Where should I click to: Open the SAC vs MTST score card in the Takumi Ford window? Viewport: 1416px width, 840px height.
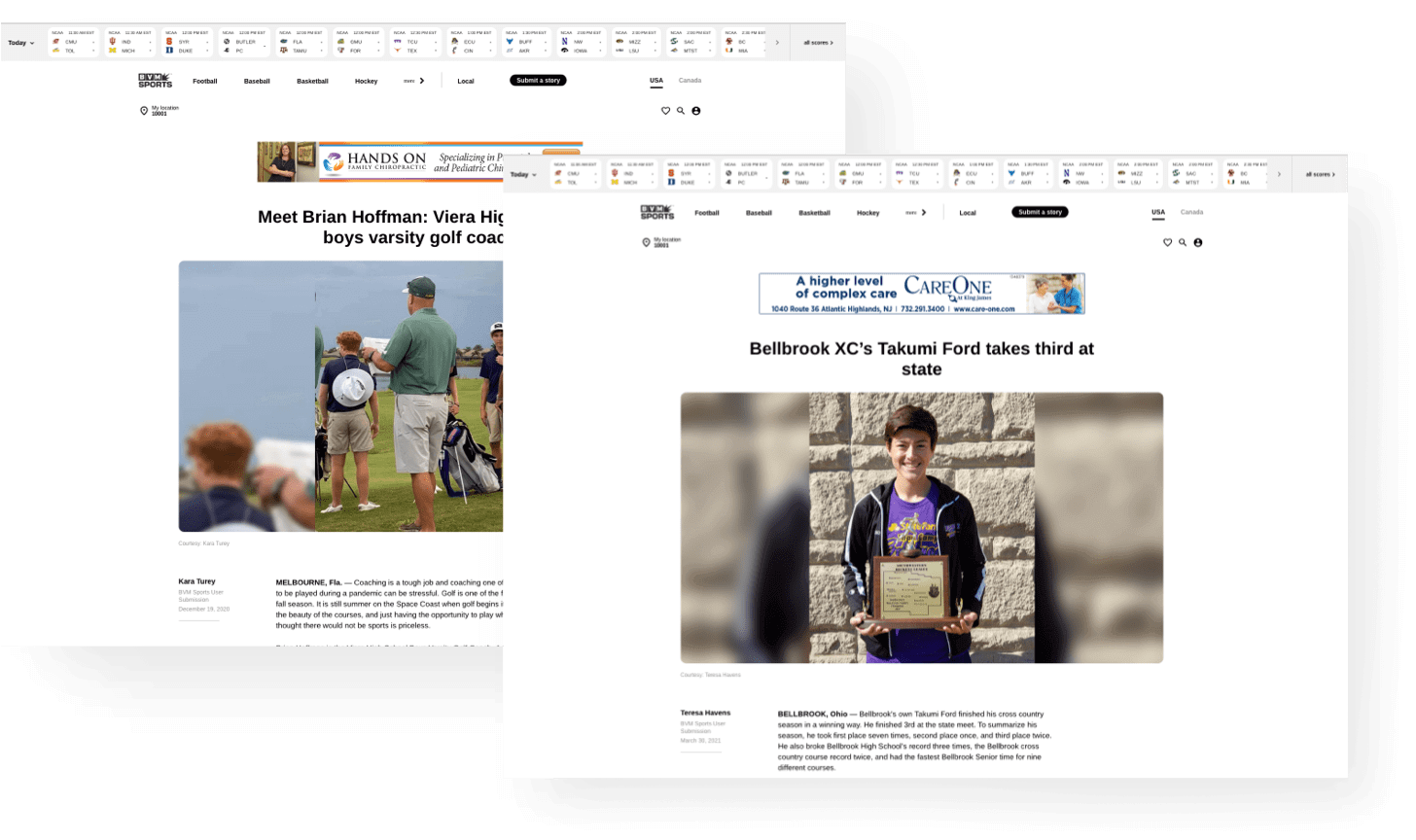pos(1194,174)
